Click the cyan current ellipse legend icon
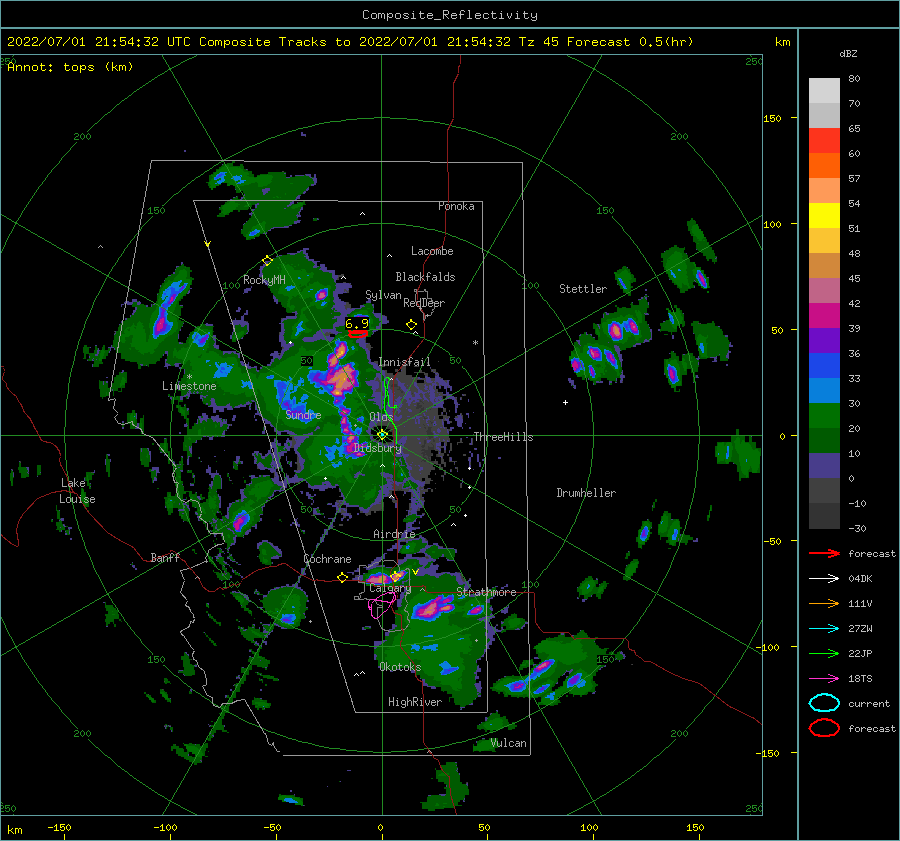This screenshot has width=900, height=841. pos(824,703)
